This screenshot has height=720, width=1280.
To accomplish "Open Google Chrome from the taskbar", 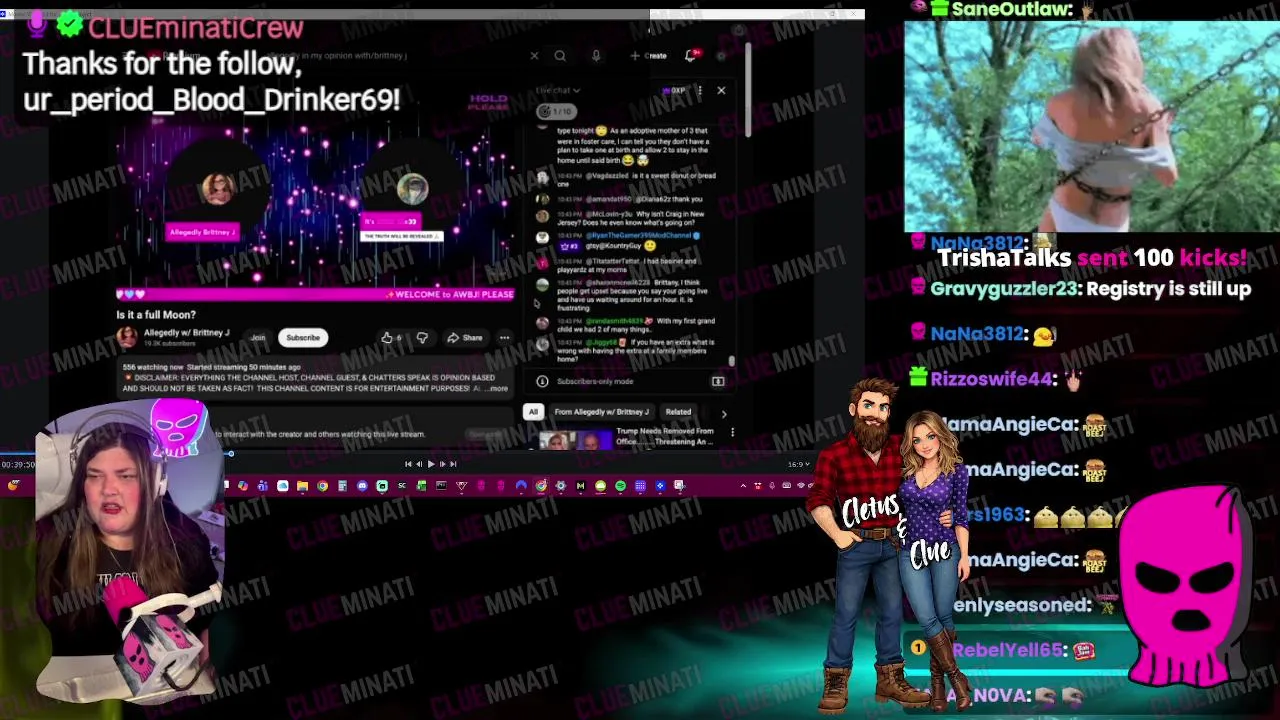I will point(322,486).
